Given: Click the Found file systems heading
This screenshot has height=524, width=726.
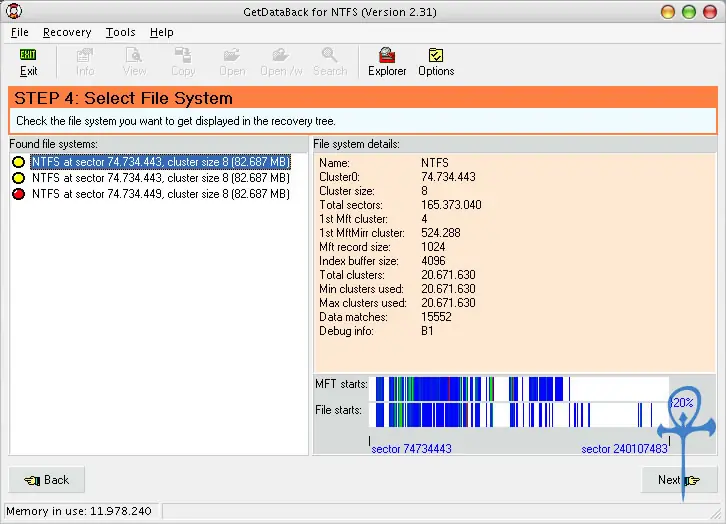Looking at the screenshot, I should [53, 144].
